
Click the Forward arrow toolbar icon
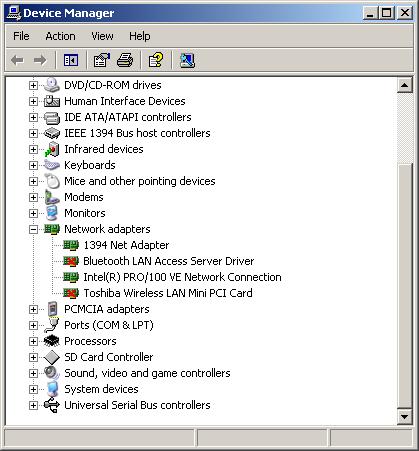tap(40, 60)
